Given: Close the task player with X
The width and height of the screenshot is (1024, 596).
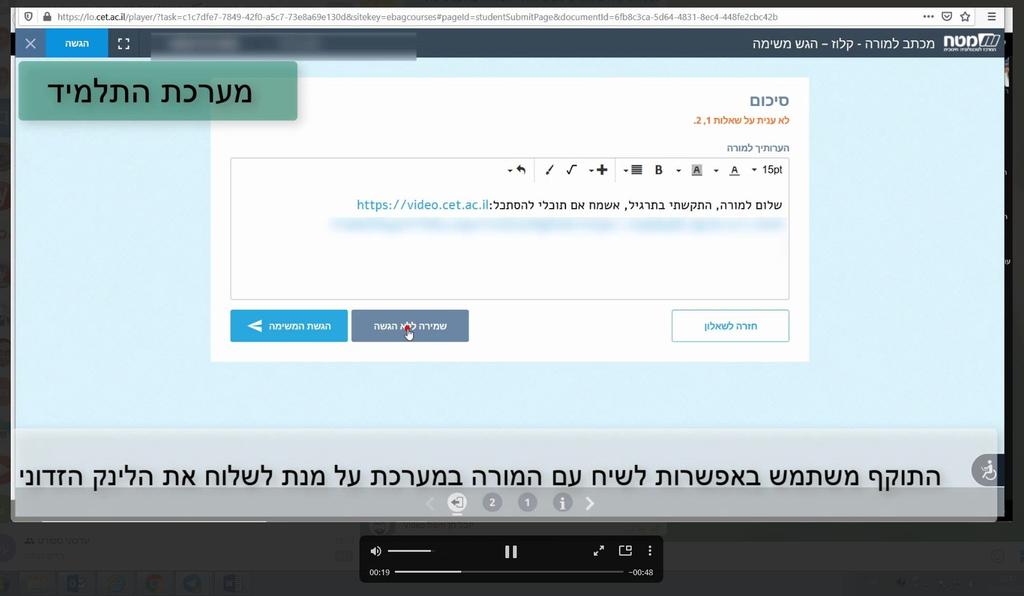Looking at the screenshot, I should [31, 44].
